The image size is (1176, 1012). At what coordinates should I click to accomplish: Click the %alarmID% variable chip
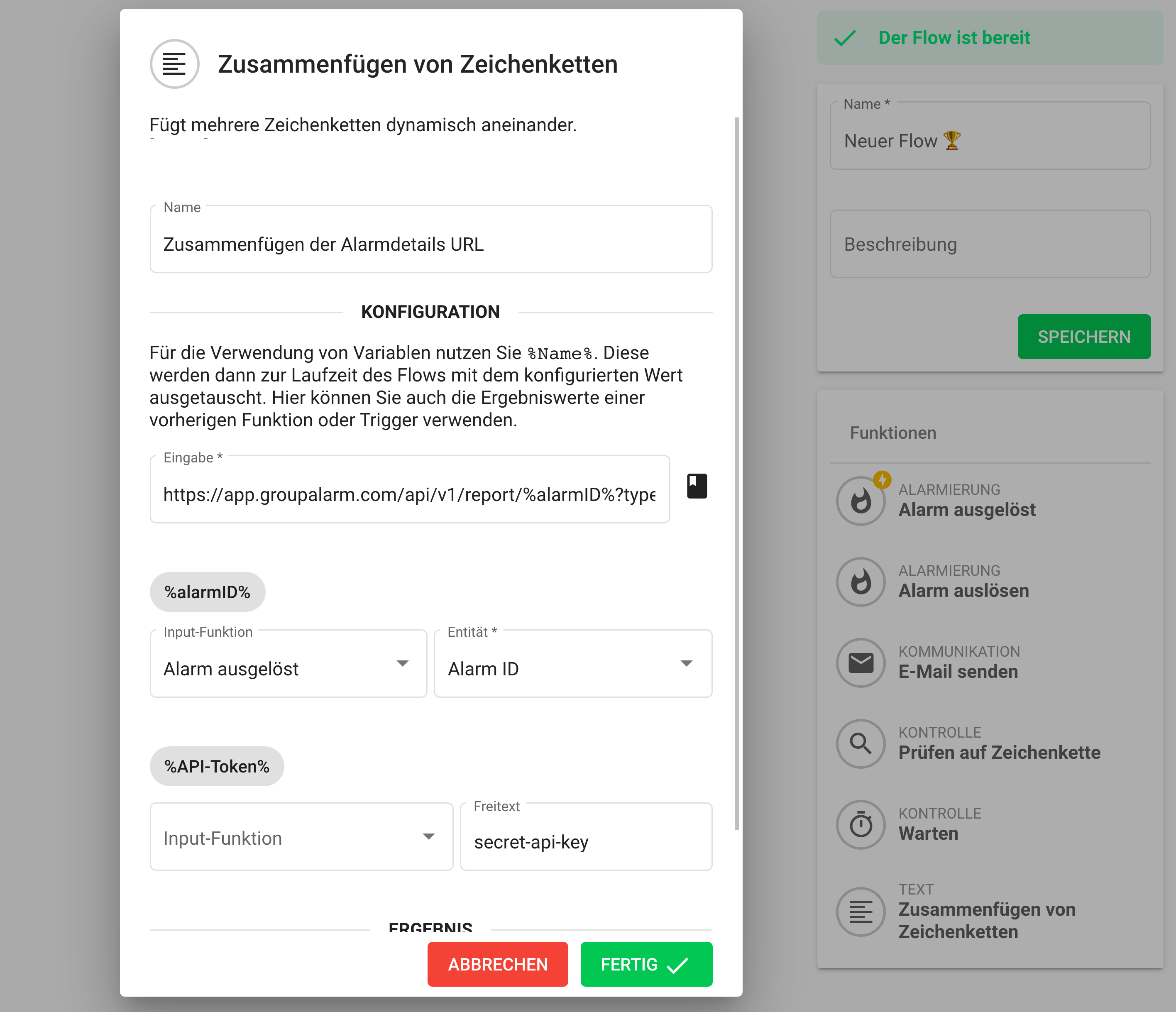(x=207, y=592)
